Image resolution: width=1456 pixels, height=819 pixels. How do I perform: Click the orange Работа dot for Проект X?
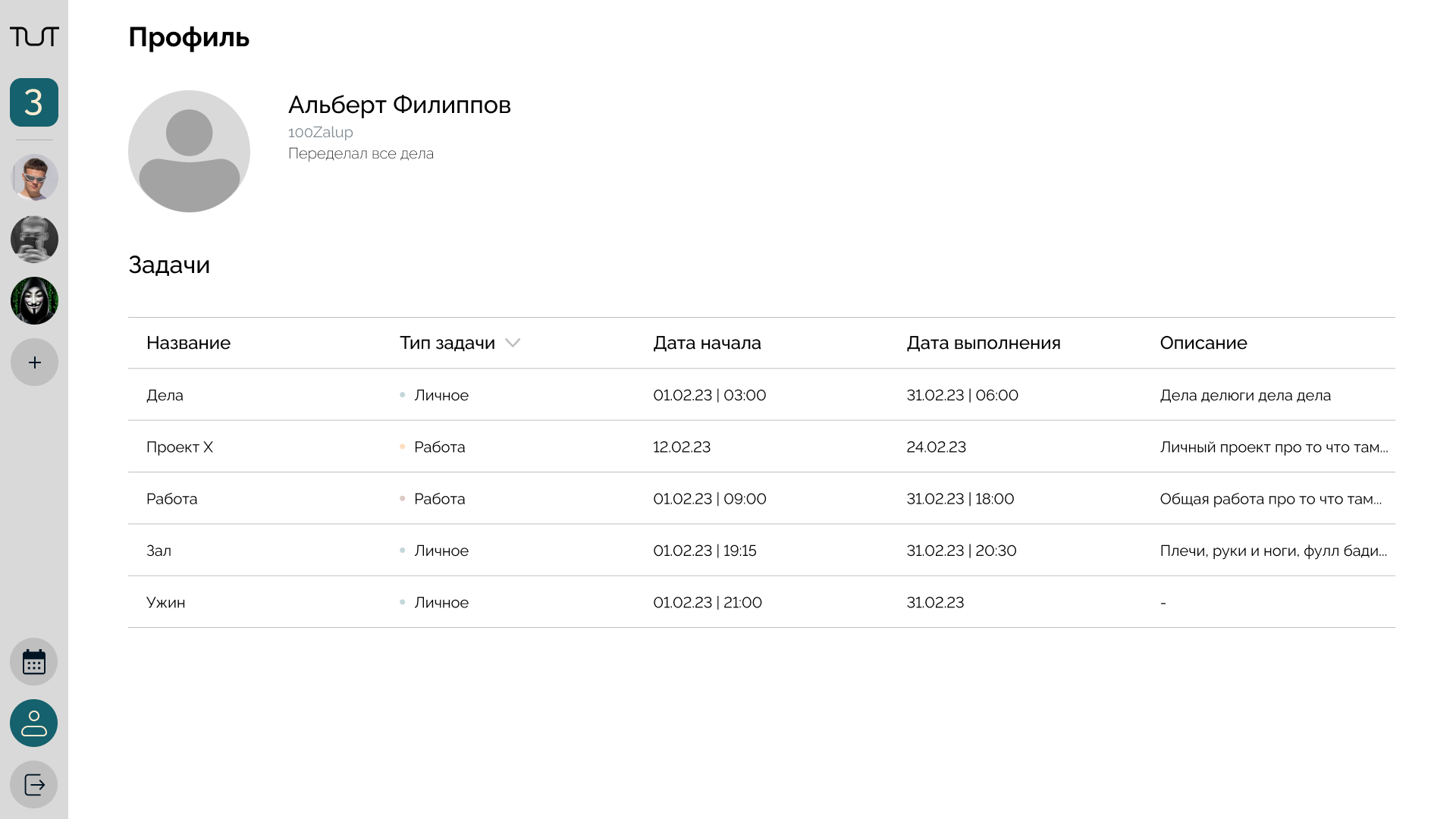(x=402, y=447)
